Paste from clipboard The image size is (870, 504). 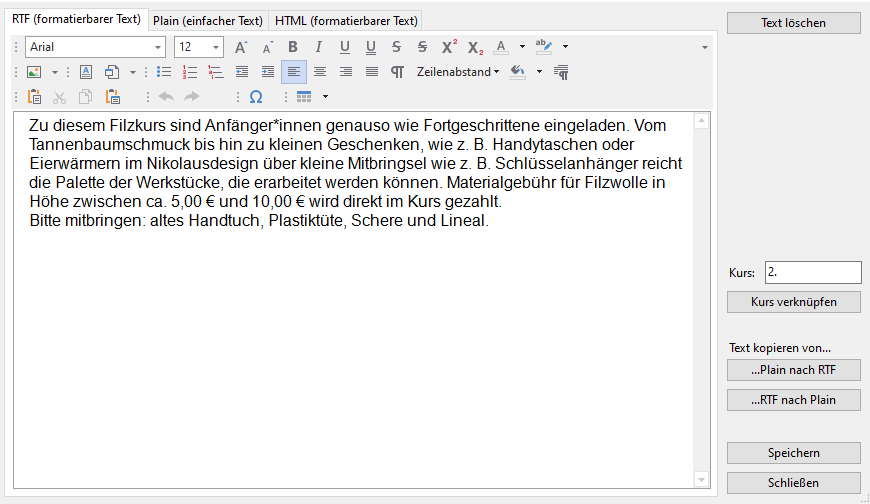(34, 97)
